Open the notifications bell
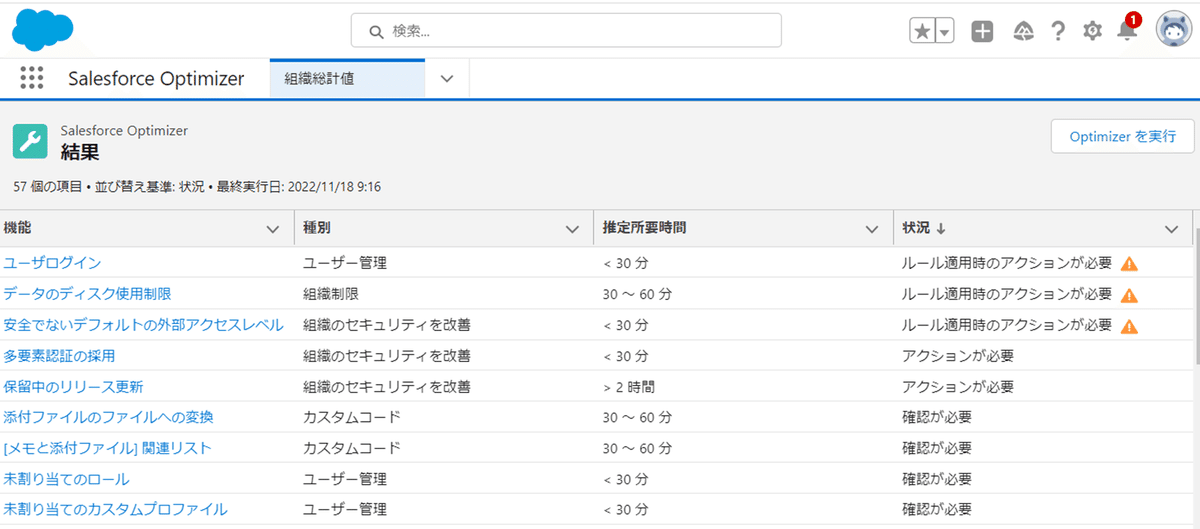The width and height of the screenshot is (1200, 529). point(1127,30)
